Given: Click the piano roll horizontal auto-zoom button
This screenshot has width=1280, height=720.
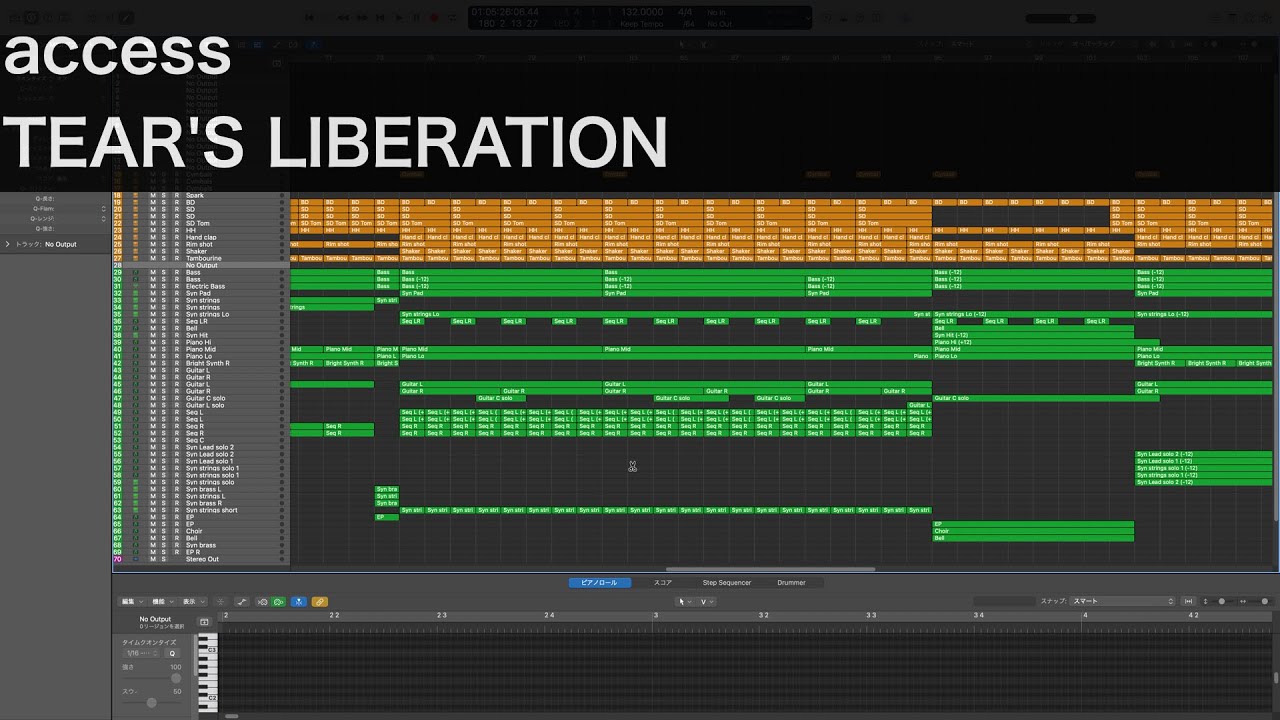Looking at the screenshot, I should click(x=1189, y=601).
